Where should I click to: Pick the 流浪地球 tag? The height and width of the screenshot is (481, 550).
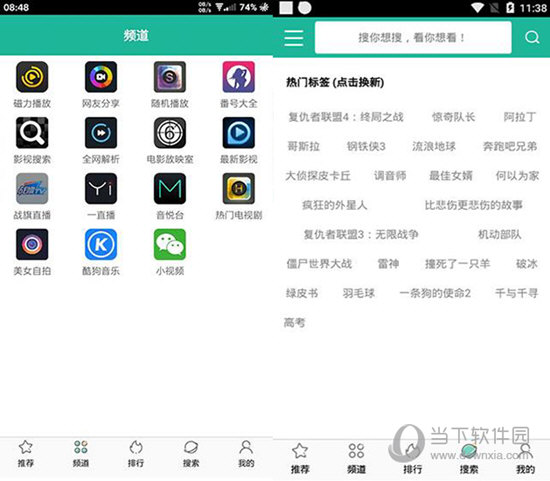(x=434, y=146)
